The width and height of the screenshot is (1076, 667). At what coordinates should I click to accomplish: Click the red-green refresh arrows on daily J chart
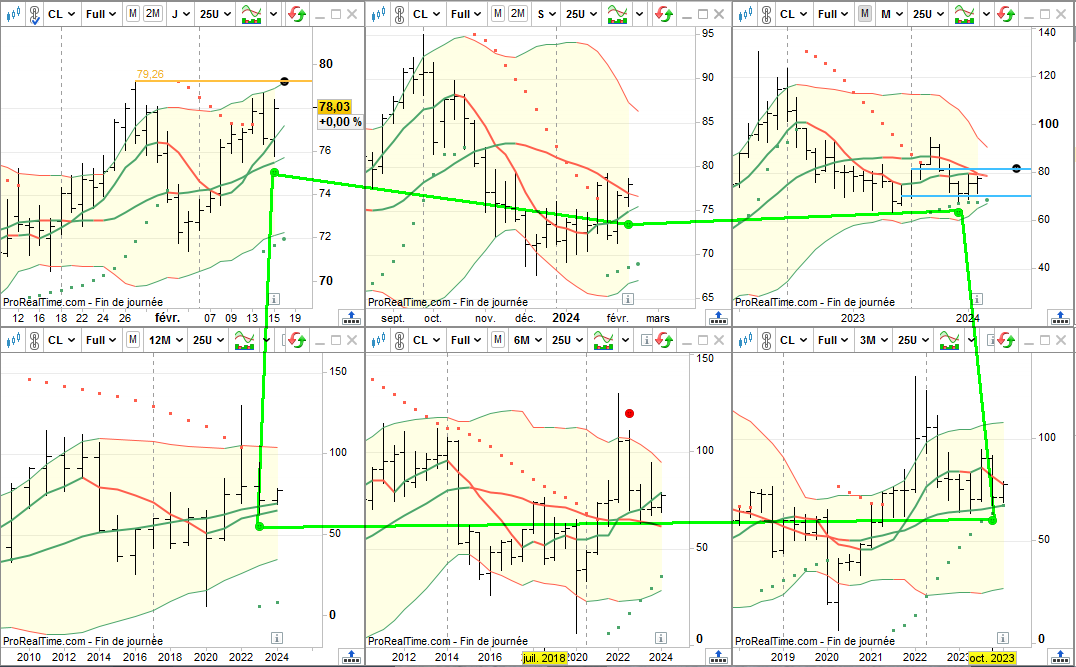[297, 14]
